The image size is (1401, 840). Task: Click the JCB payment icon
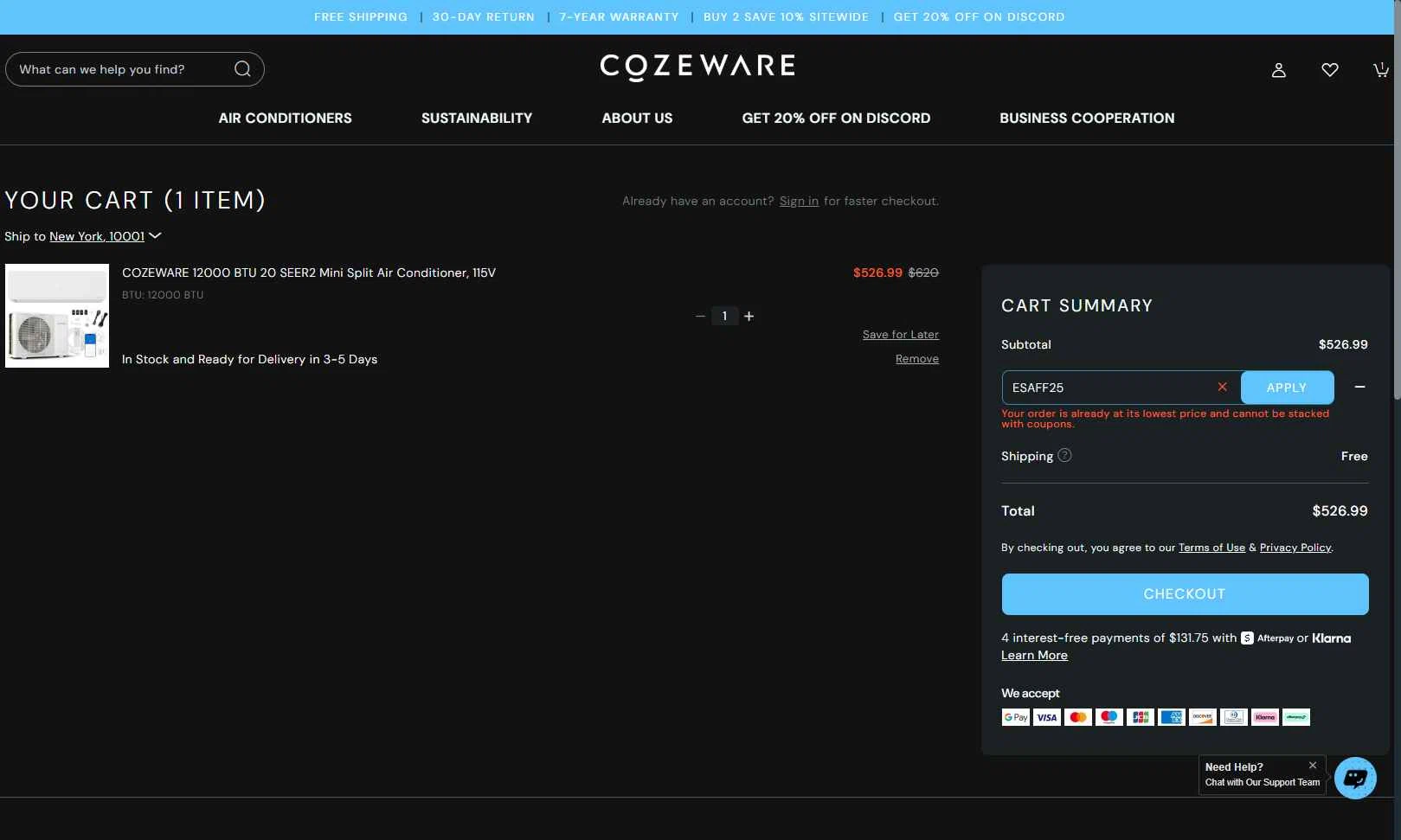pyautogui.click(x=1141, y=717)
